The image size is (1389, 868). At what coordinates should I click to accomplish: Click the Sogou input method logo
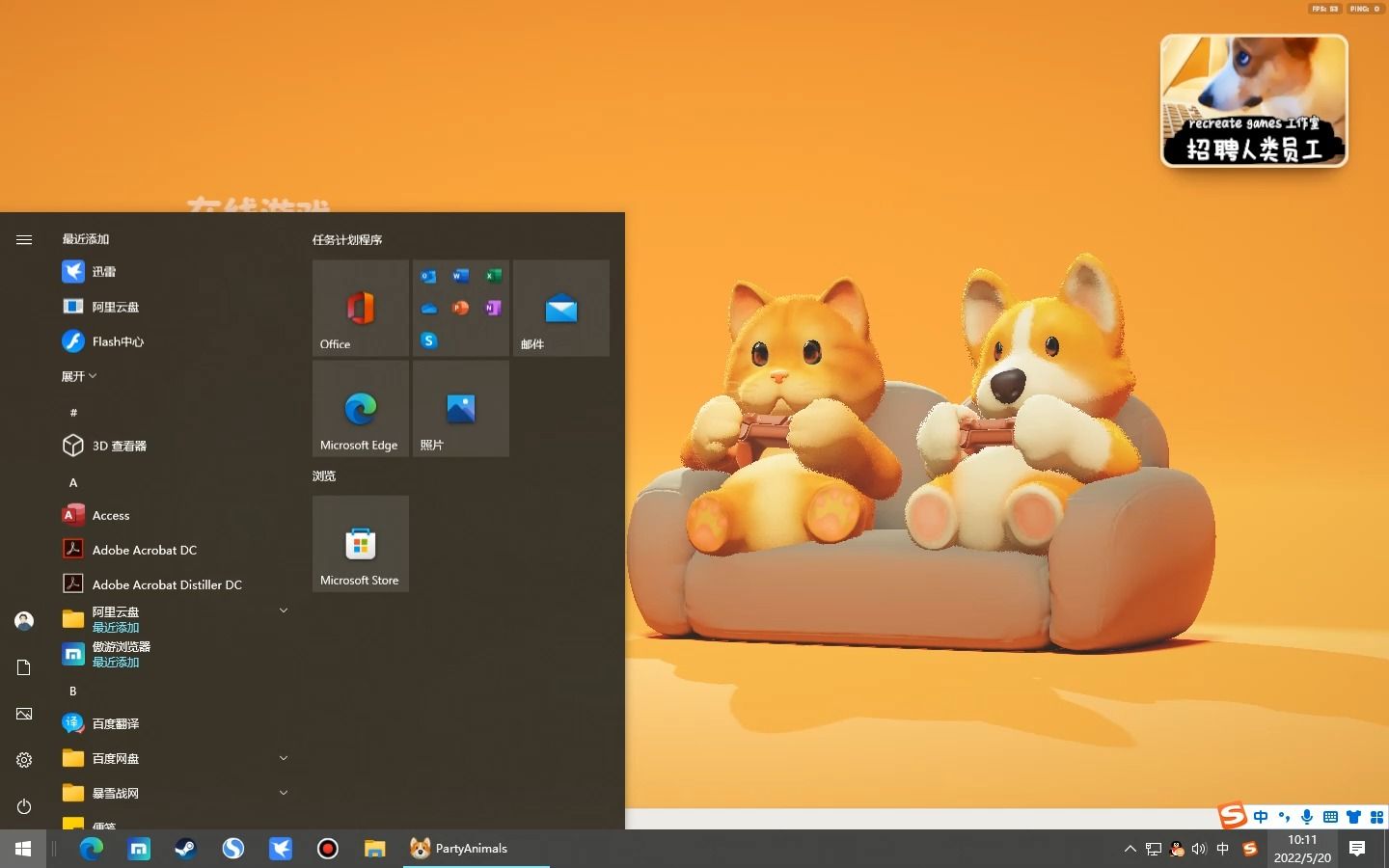1232,816
